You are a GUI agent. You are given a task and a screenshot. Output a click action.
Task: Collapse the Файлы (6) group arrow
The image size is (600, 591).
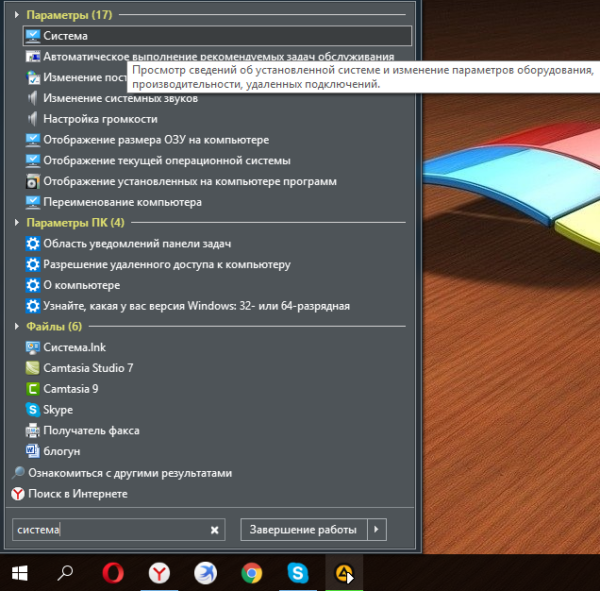16,327
